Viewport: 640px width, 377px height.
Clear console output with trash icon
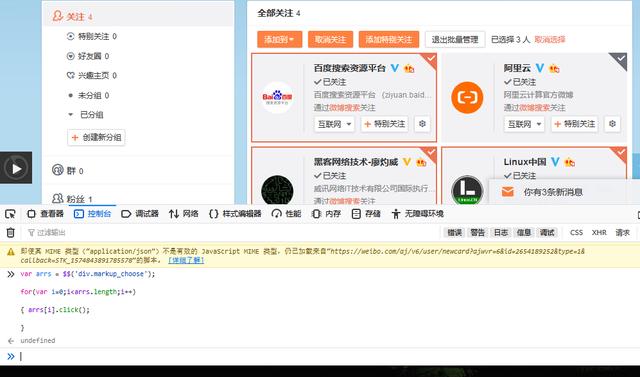pos(11,233)
